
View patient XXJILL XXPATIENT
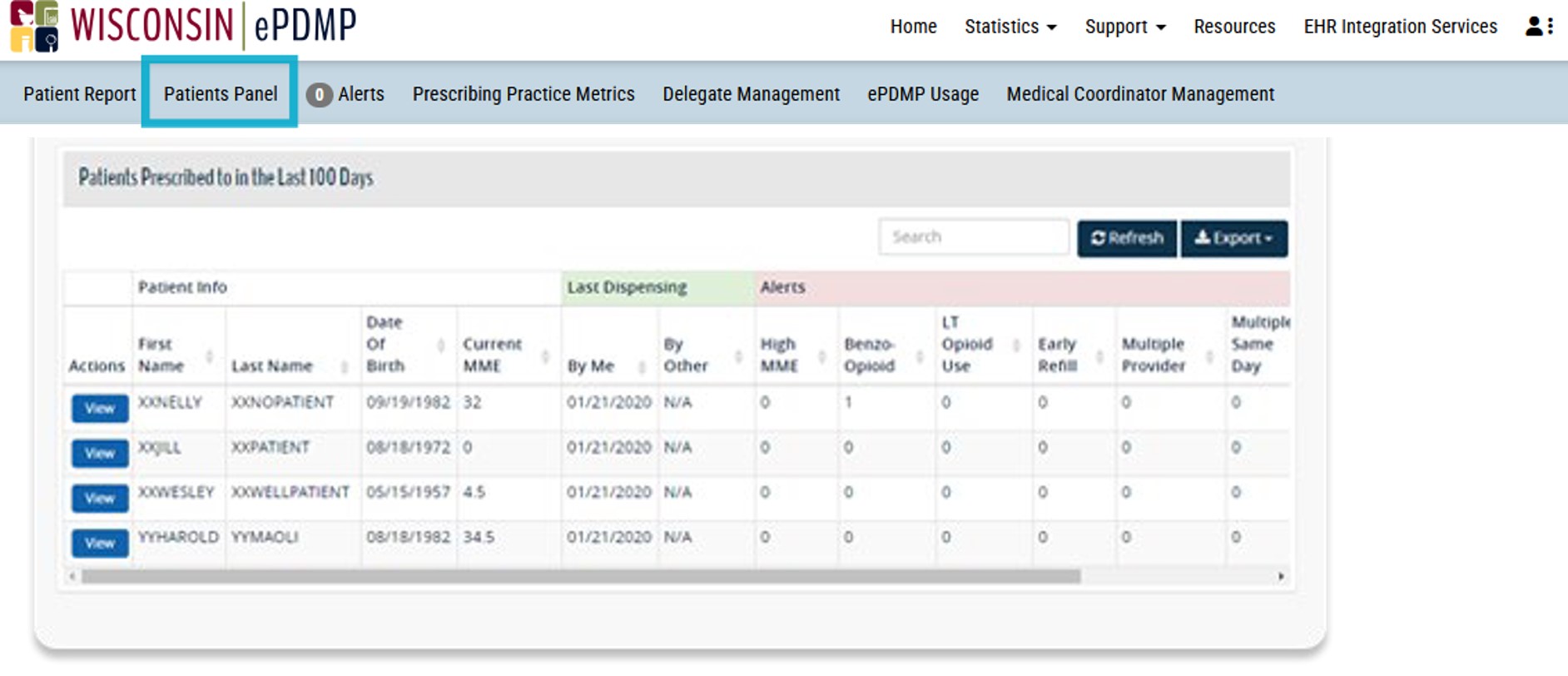[x=100, y=454]
